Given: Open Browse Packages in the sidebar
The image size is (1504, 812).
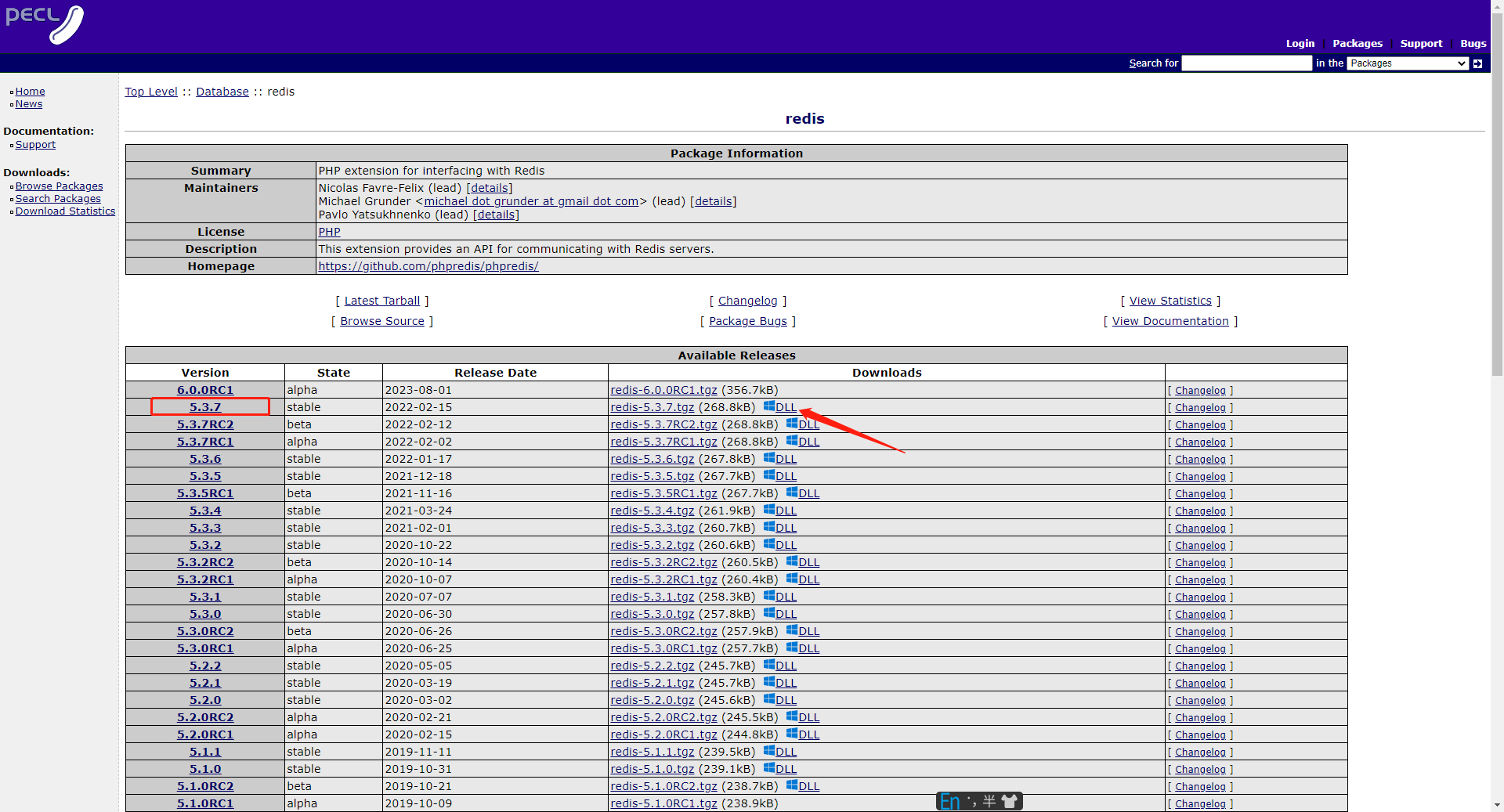Looking at the screenshot, I should 59,186.
